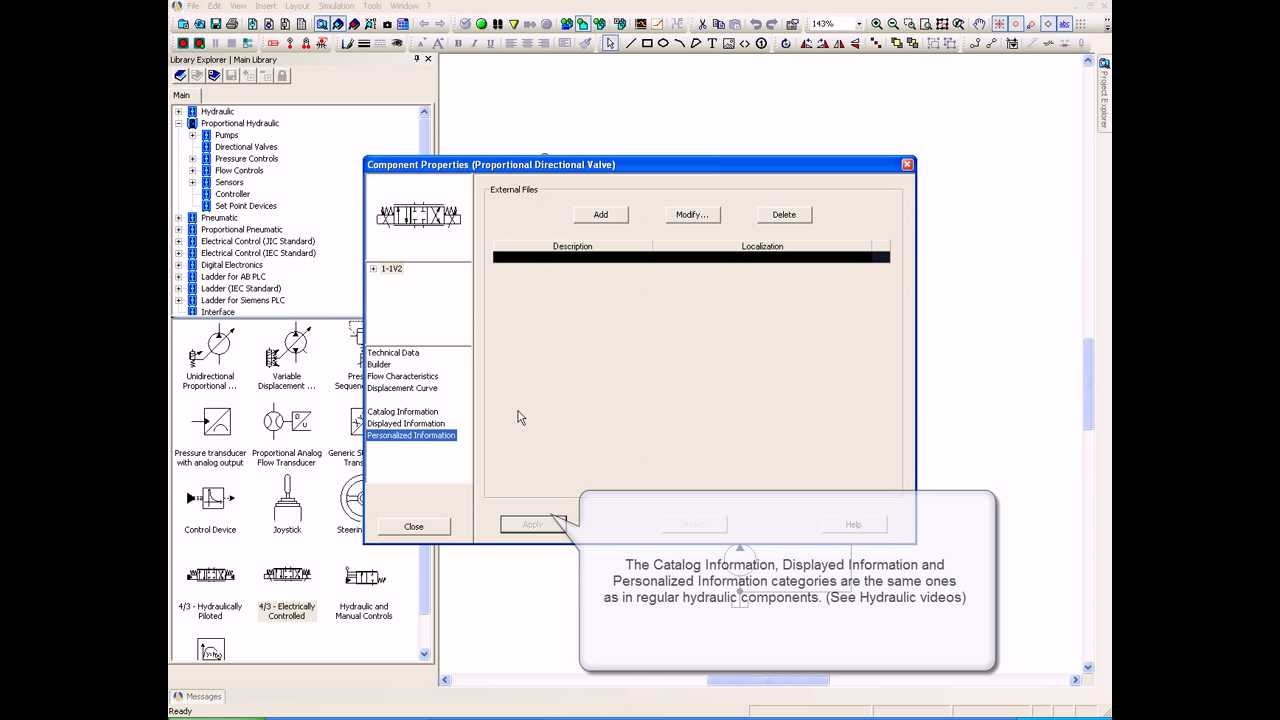The image size is (1280, 720).
Task: Select the Text tool T icon
Action: tap(712, 43)
